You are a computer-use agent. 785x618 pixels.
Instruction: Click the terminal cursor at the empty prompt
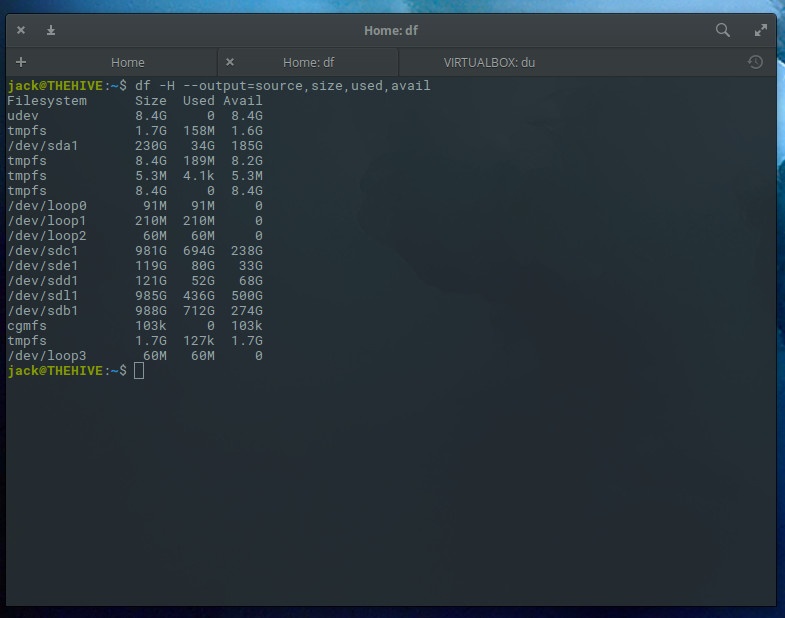click(x=139, y=371)
